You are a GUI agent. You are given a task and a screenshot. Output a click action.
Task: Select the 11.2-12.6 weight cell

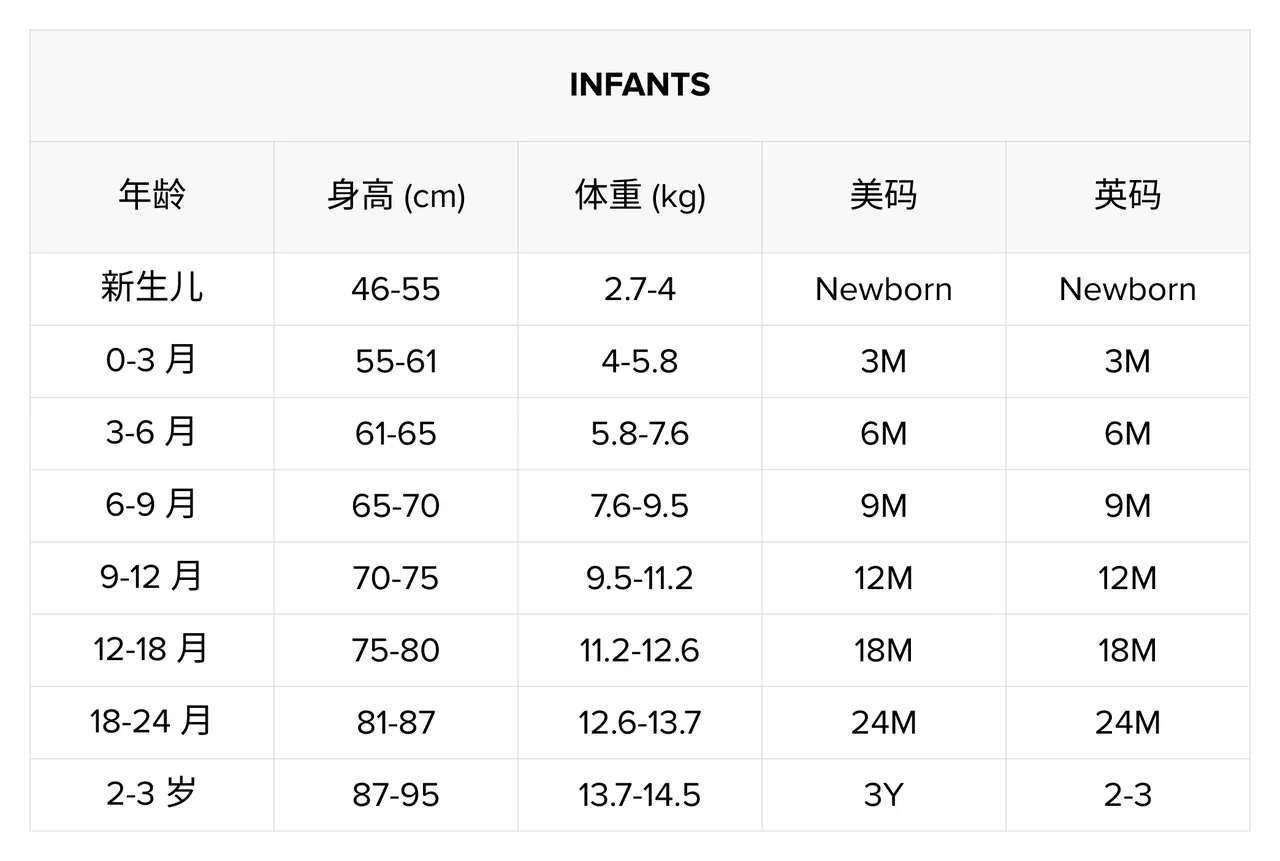pos(640,651)
